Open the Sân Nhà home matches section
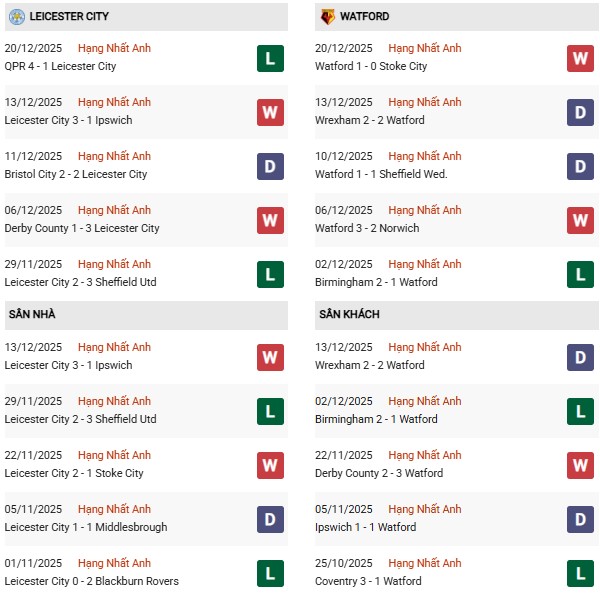Viewport: 600px width, 596px height. 33,314
